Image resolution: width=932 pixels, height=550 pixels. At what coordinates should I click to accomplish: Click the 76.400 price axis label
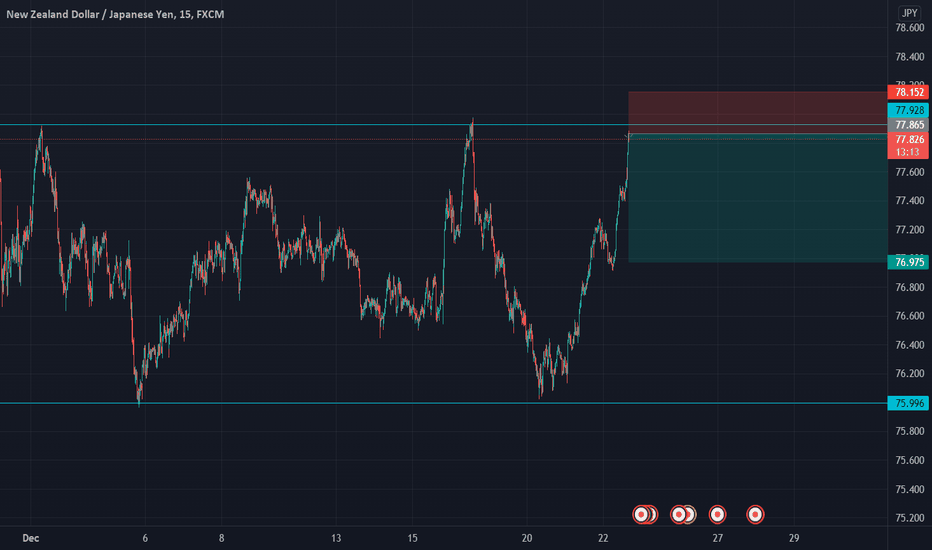pos(909,345)
